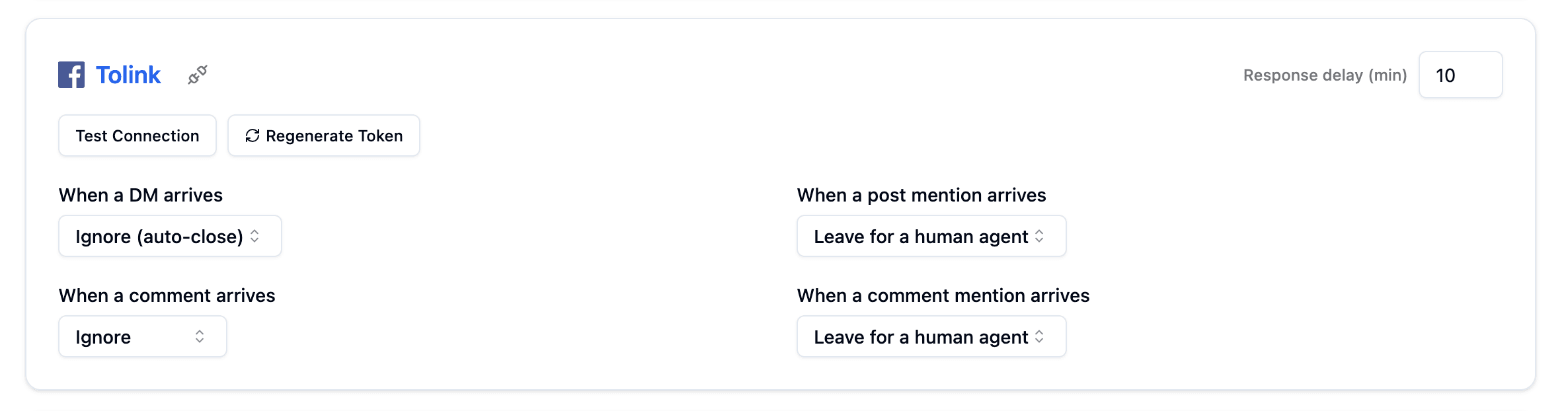Open the 'Ignore (auto-close)' DM dropdown
This screenshot has width=1568, height=411.
(x=169, y=236)
